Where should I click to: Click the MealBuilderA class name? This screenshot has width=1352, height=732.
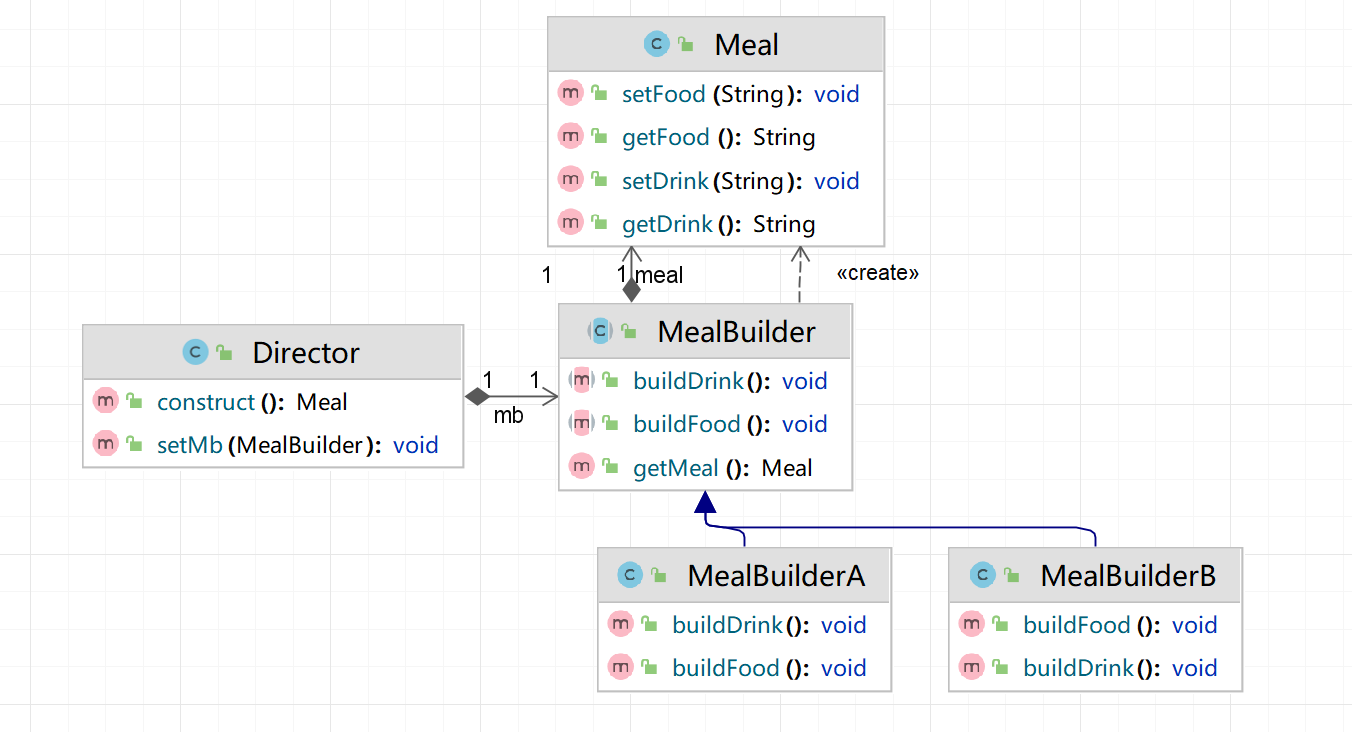click(776, 576)
